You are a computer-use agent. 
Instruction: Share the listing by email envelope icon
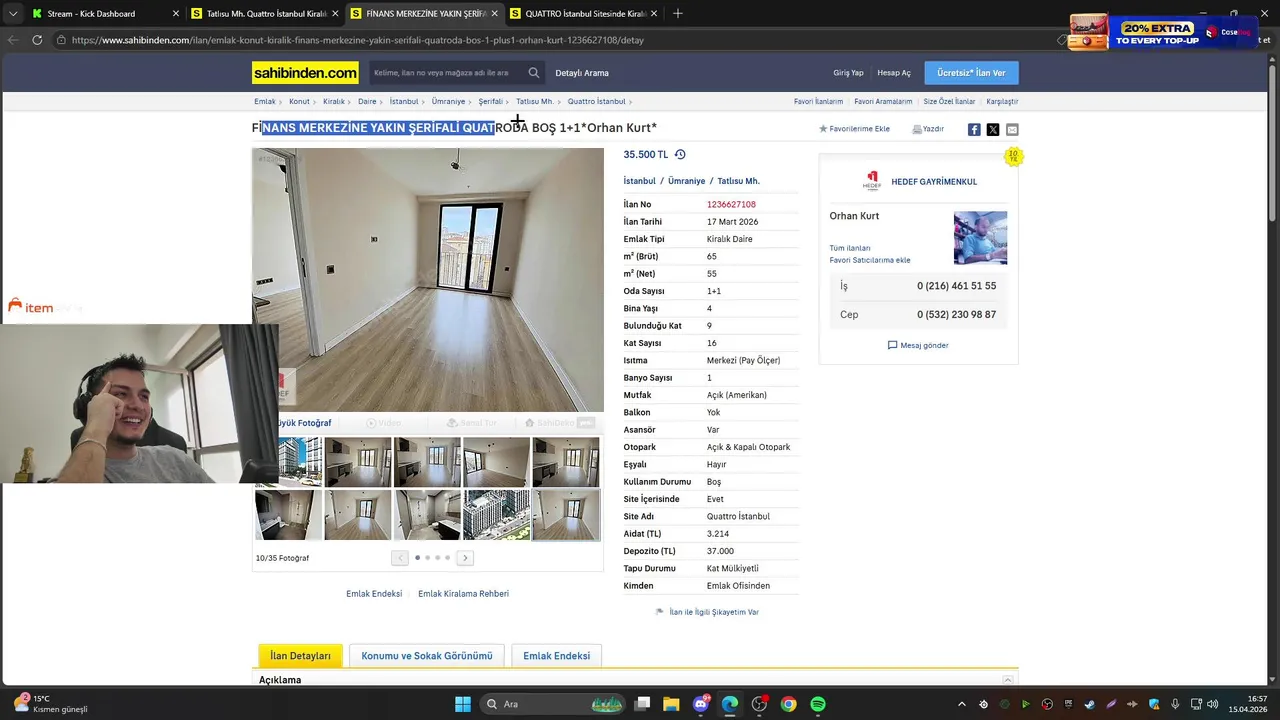click(x=1012, y=129)
